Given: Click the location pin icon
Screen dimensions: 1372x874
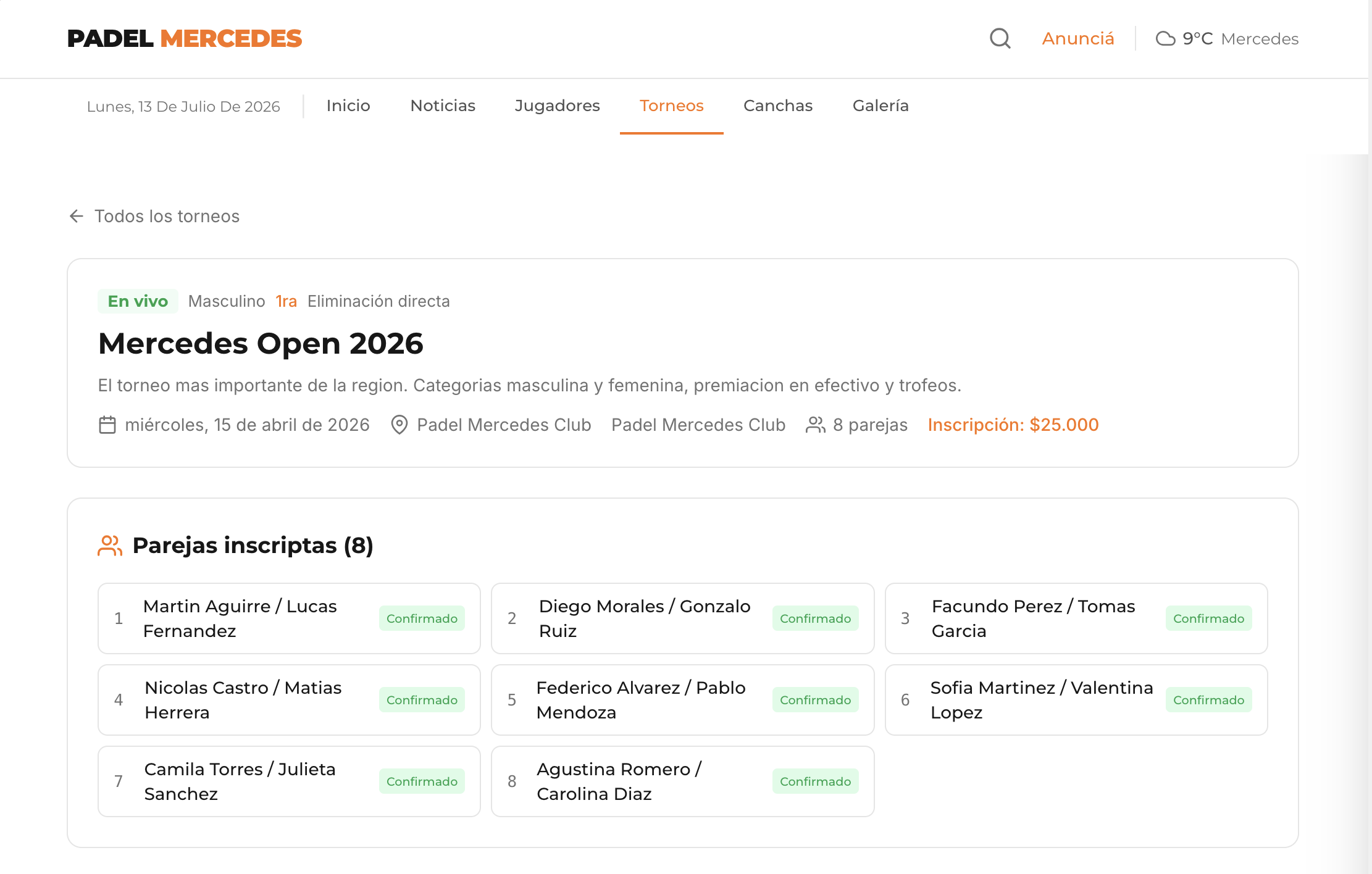Looking at the screenshot, I should pos(399,425).
